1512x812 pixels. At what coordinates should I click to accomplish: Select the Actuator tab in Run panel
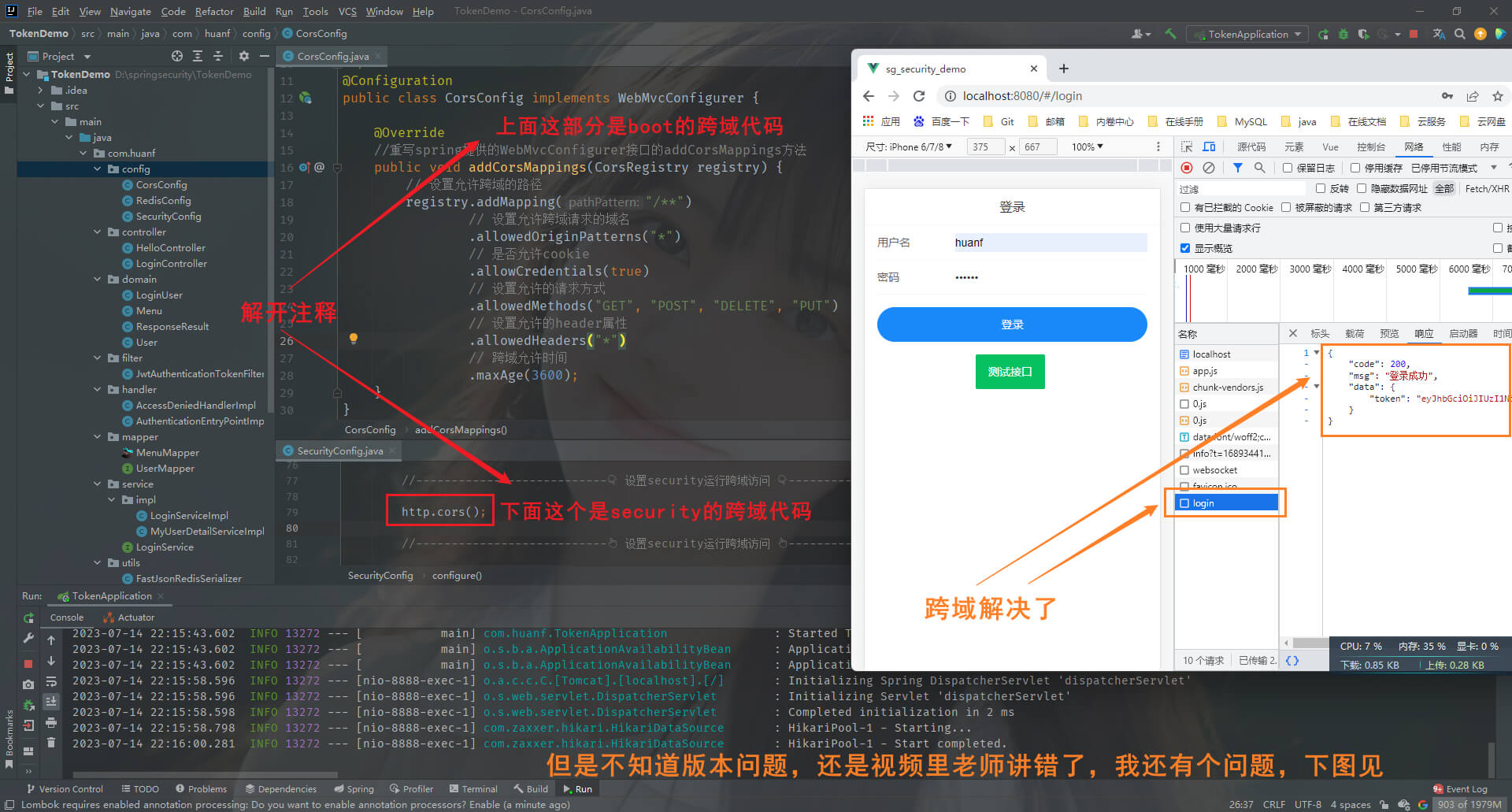click(128, 617)
